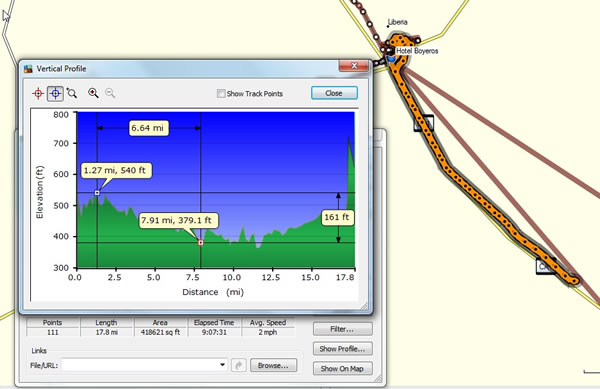
Task: Click the '1.27 mi, 540 ft' callout
Action: [116, 171]
